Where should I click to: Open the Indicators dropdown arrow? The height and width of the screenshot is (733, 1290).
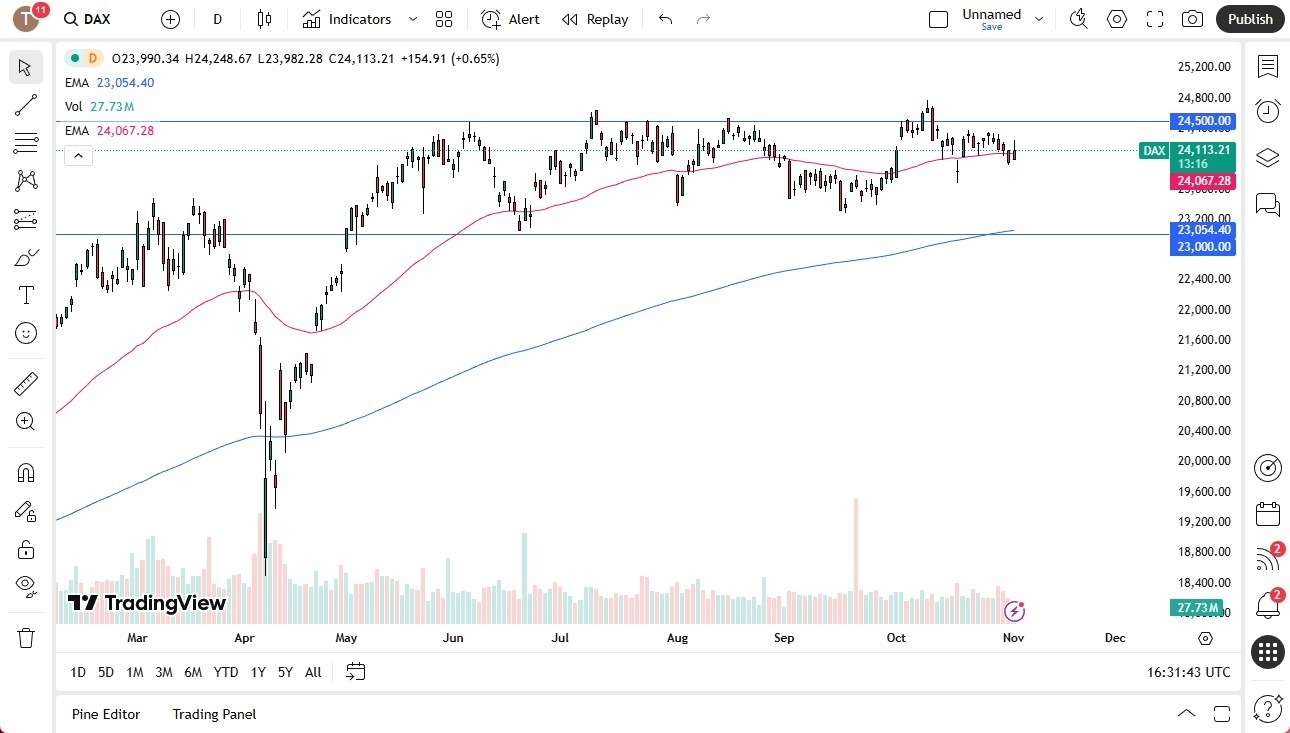click(411, 19)
